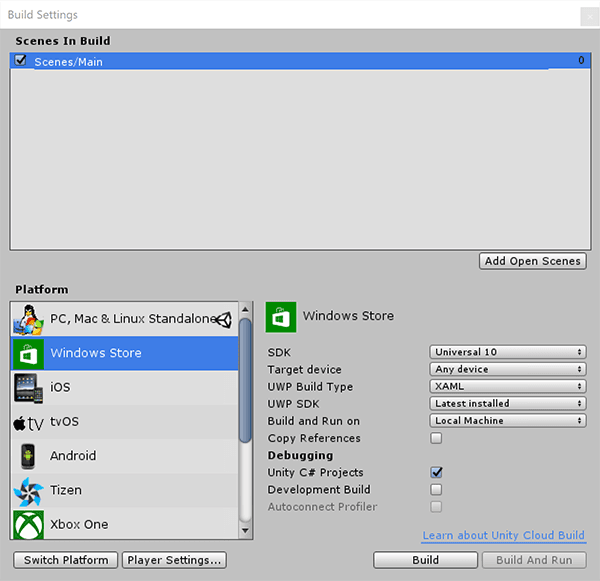Click the Add Open Scenes button

point(533,261)
